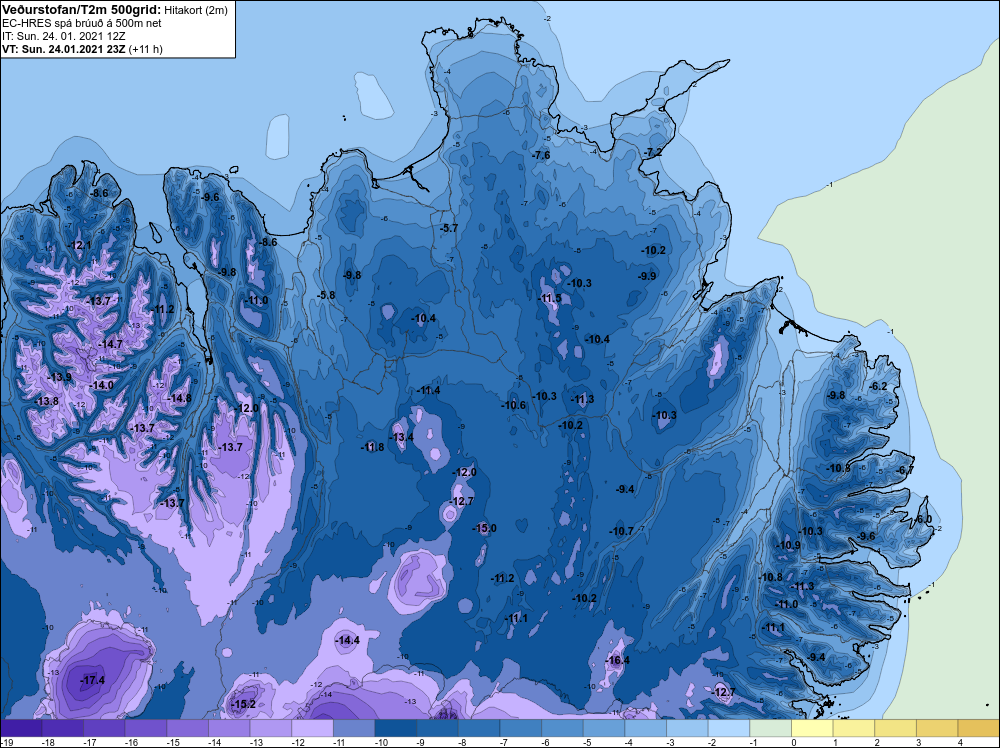This screenshot has width=1000, height=748.
Task: Click the 'VT: Sun. 24.01.2021 23Z' line
Action: pos(64,49)
